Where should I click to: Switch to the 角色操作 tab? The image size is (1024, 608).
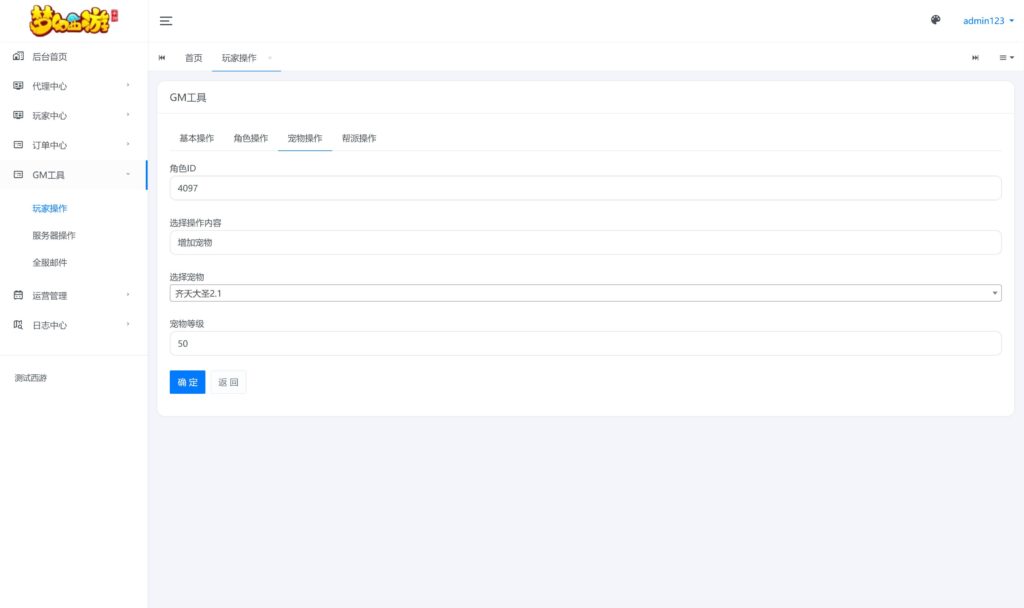click(x=251, y=138)
